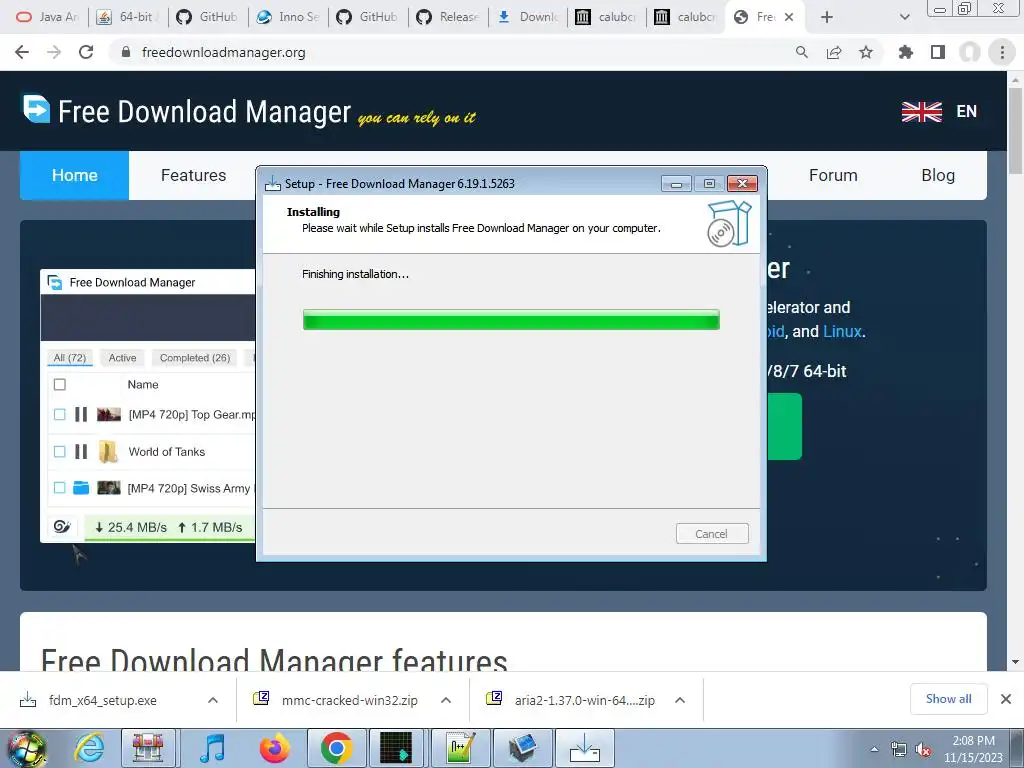The height and width of the screenshot is (768, 1024).
Task: Expand aria2-1.37.0-win-64 zip options arrow
Action: point(680,700)
